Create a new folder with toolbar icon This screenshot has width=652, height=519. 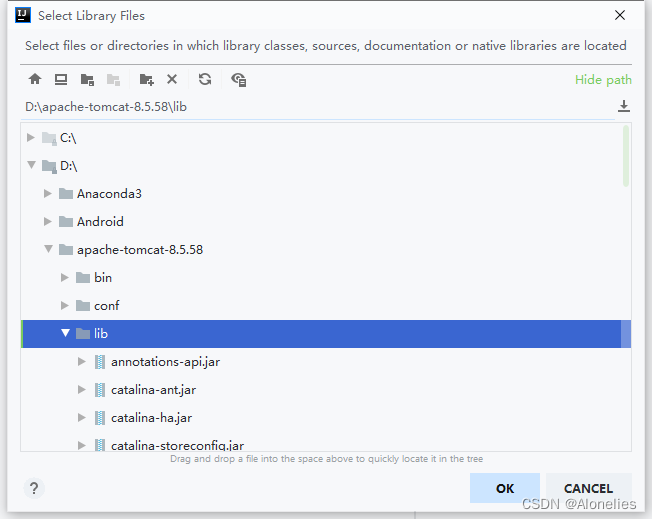pyautogui.click(x=146, y=79)
